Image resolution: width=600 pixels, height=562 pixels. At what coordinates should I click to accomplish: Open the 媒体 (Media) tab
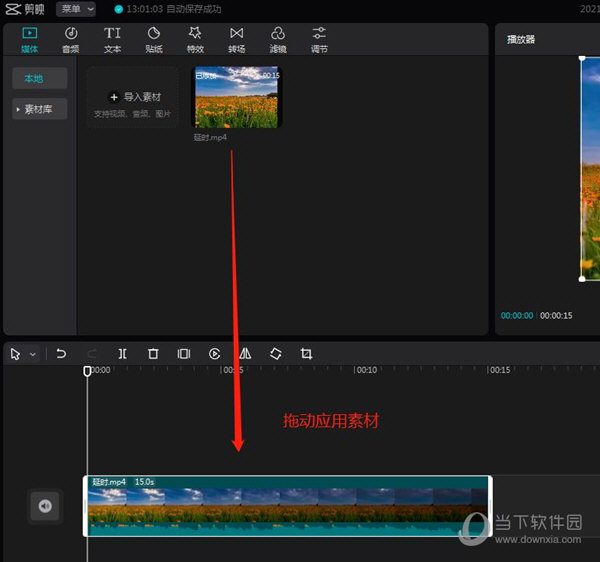(29, 40)
